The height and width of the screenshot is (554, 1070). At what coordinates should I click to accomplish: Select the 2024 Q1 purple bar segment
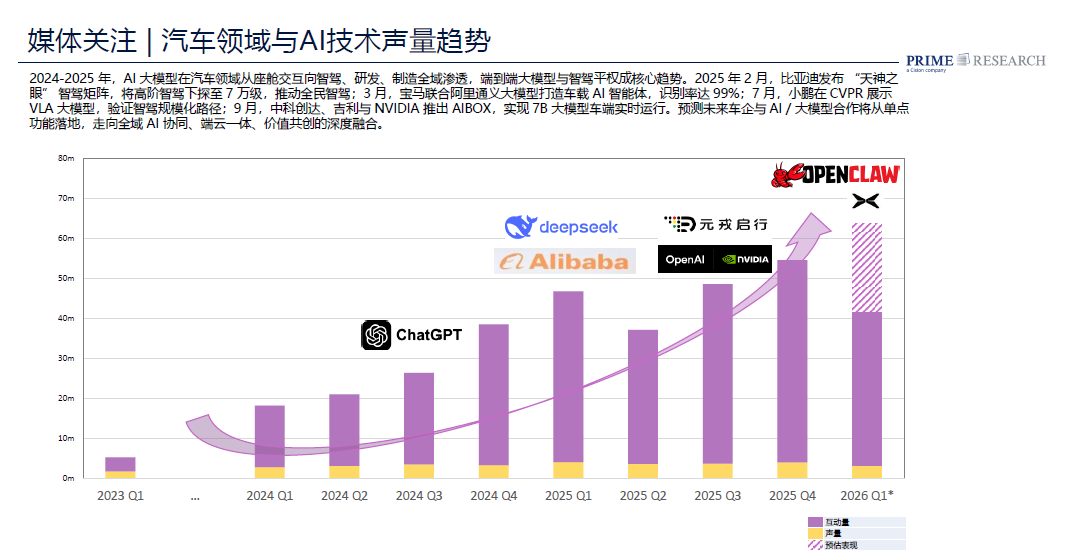pos(270,437)
